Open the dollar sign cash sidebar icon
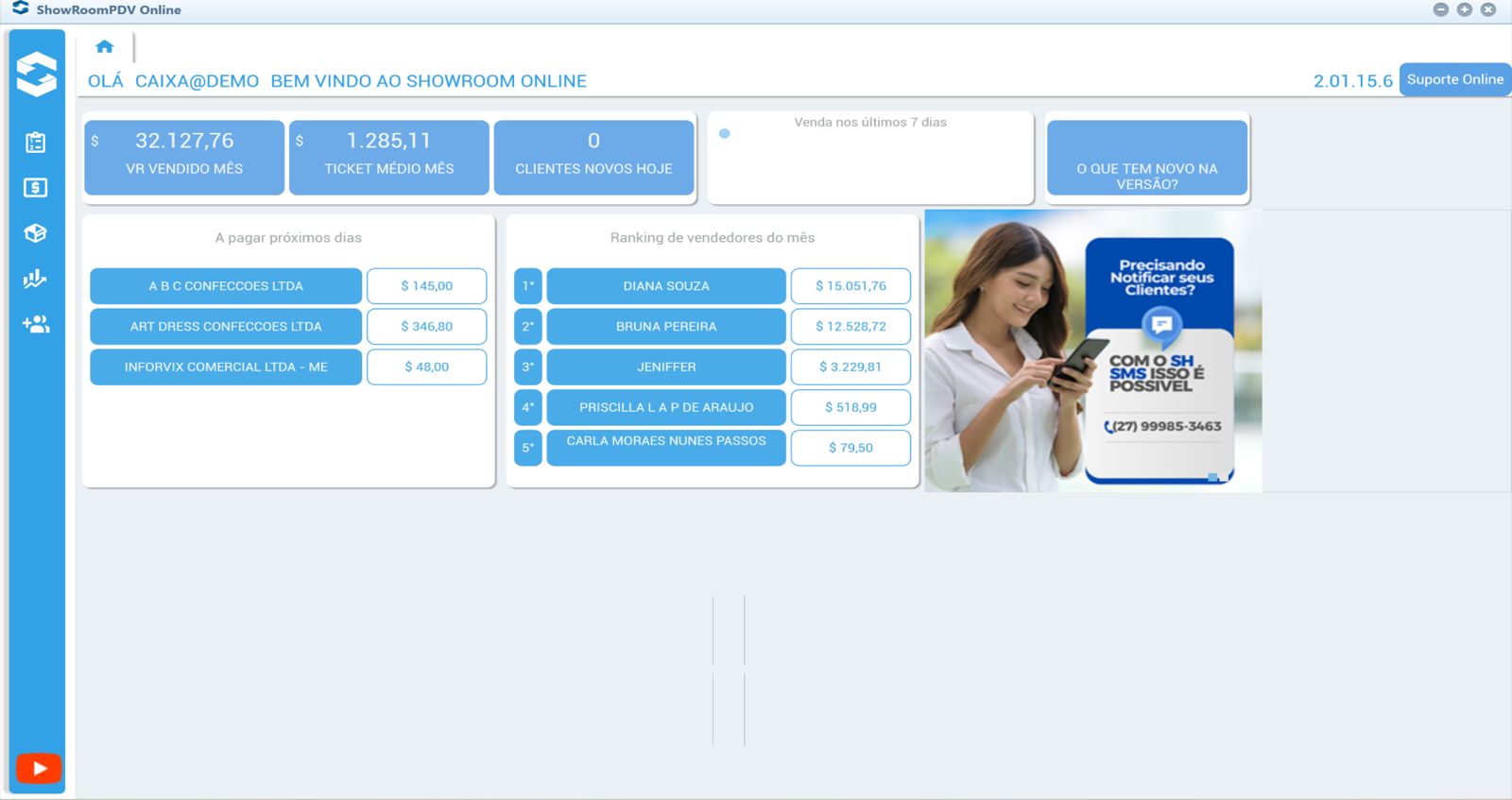1512x800 pixels. point(36,188)
